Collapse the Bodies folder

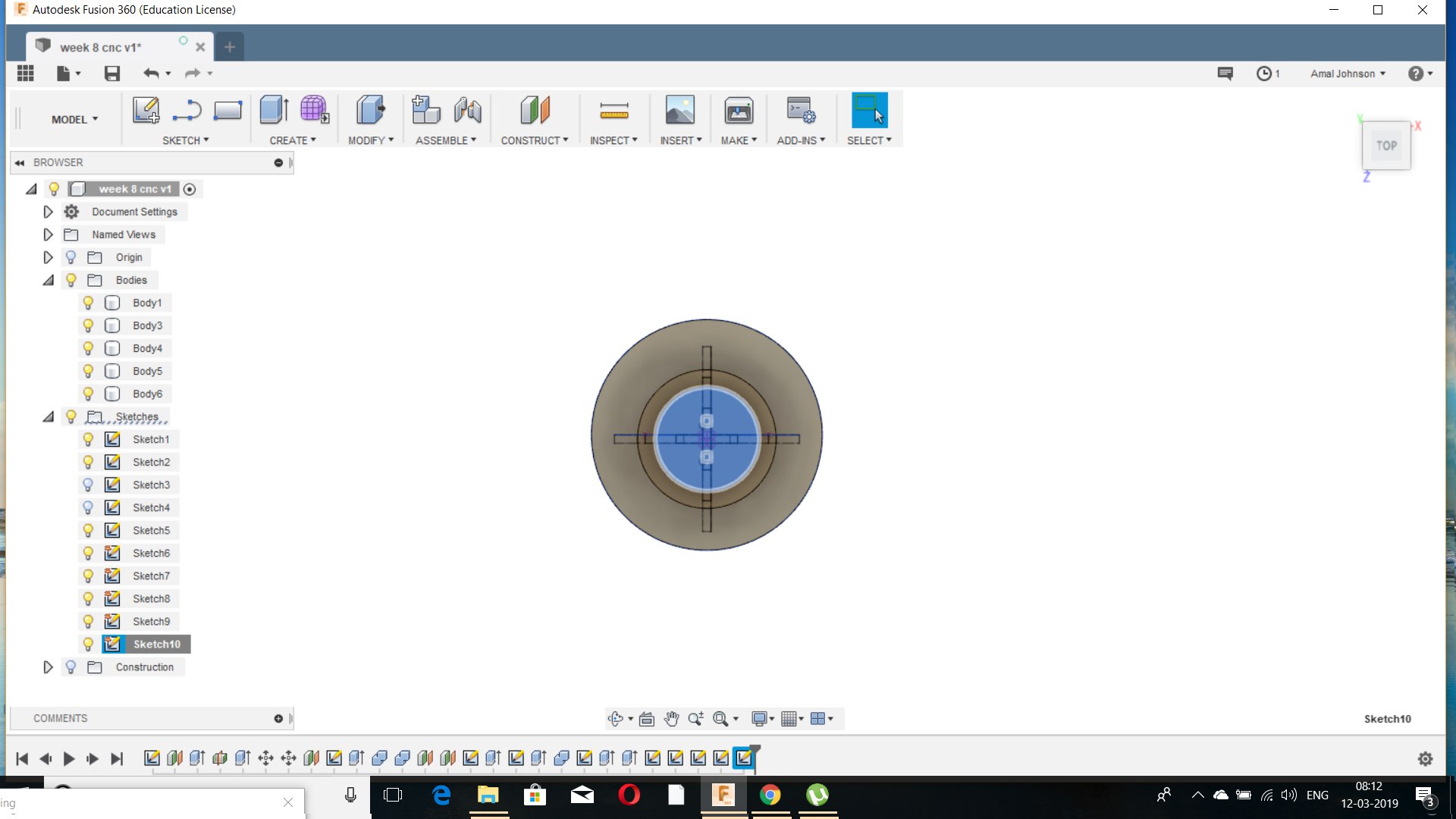pos(48,280)
